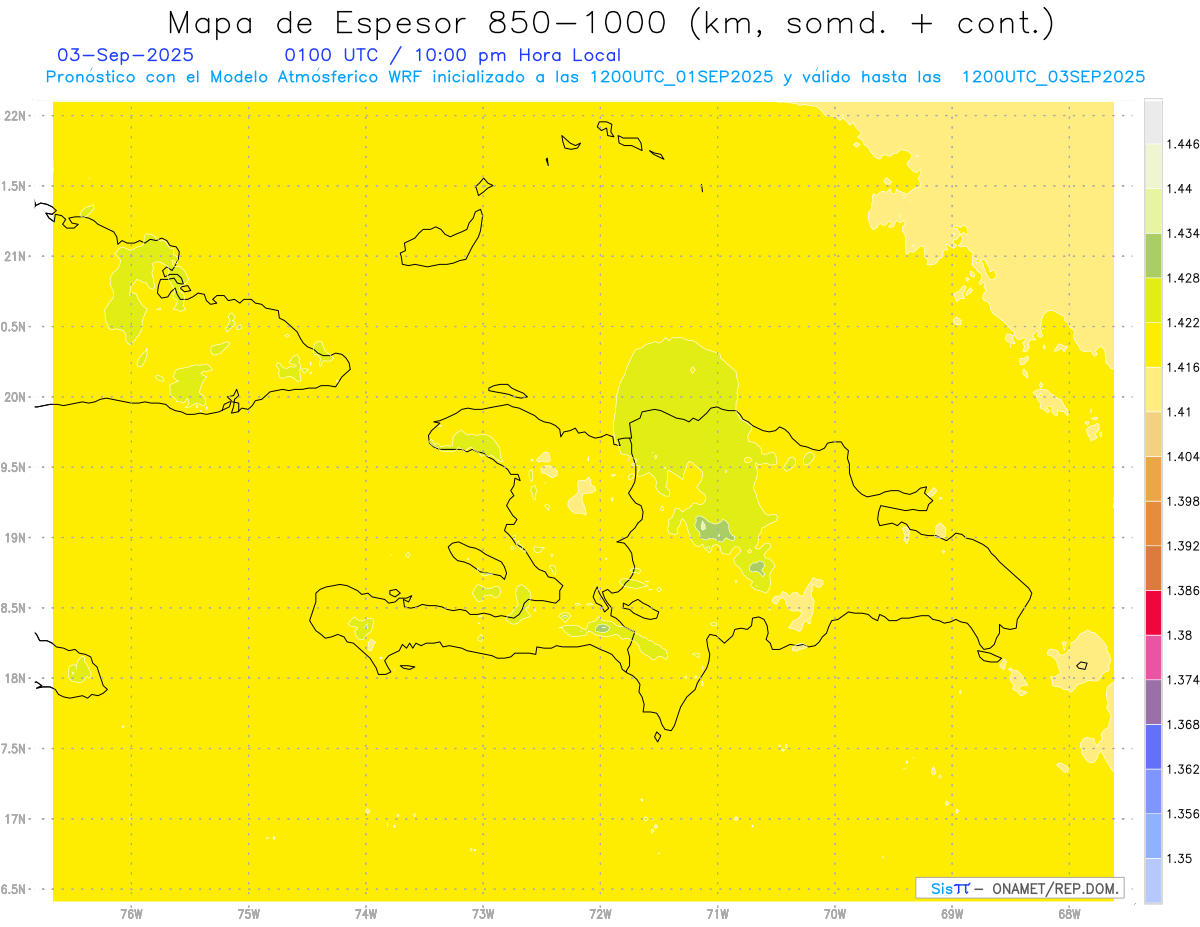Click the ONAMET/REP.DOM. credit label
Image resolution: width=1200 pixels, height=927 pixels.
coord(1054,888)
